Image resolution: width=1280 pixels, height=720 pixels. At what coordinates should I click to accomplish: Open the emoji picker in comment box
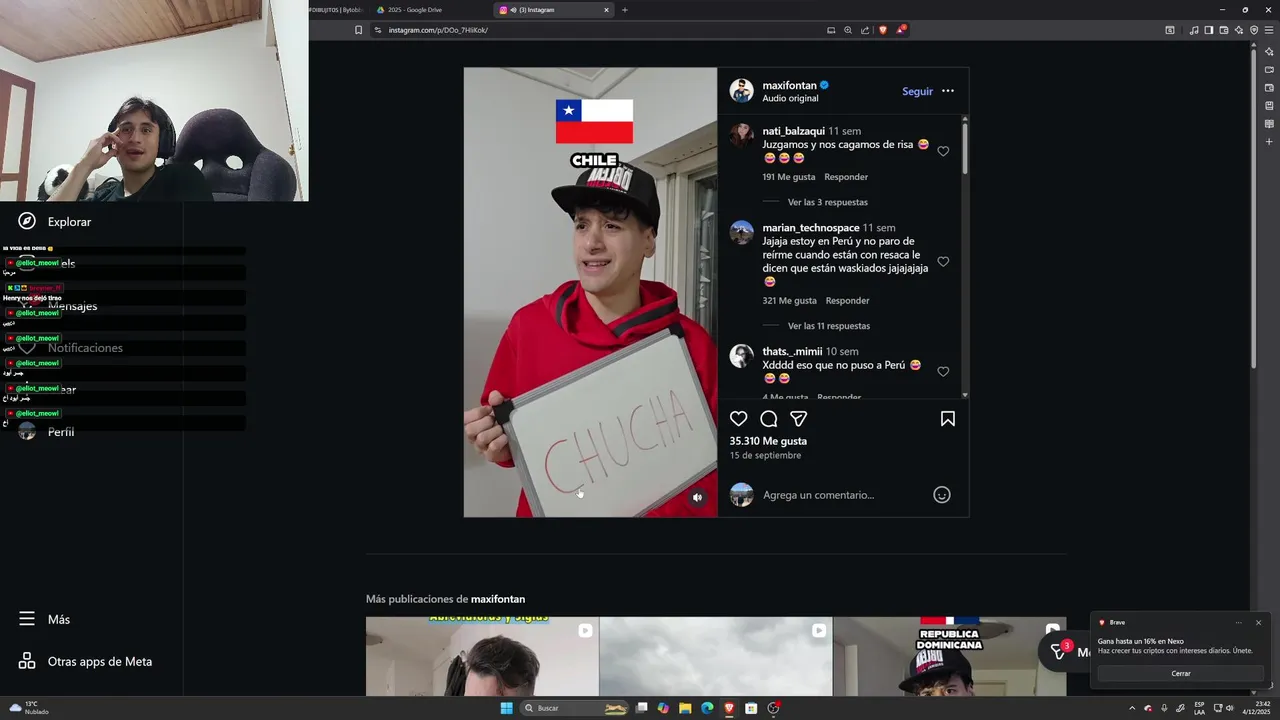coord(941,495)
